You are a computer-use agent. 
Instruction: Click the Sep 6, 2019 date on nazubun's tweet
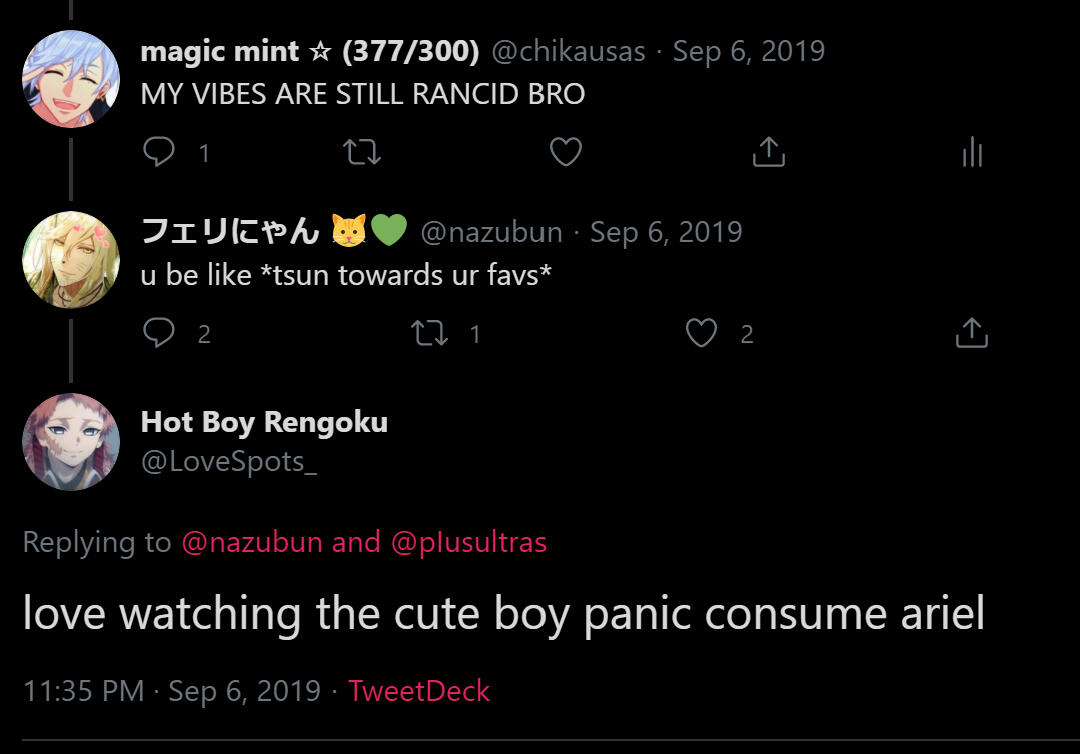[666, 232]
